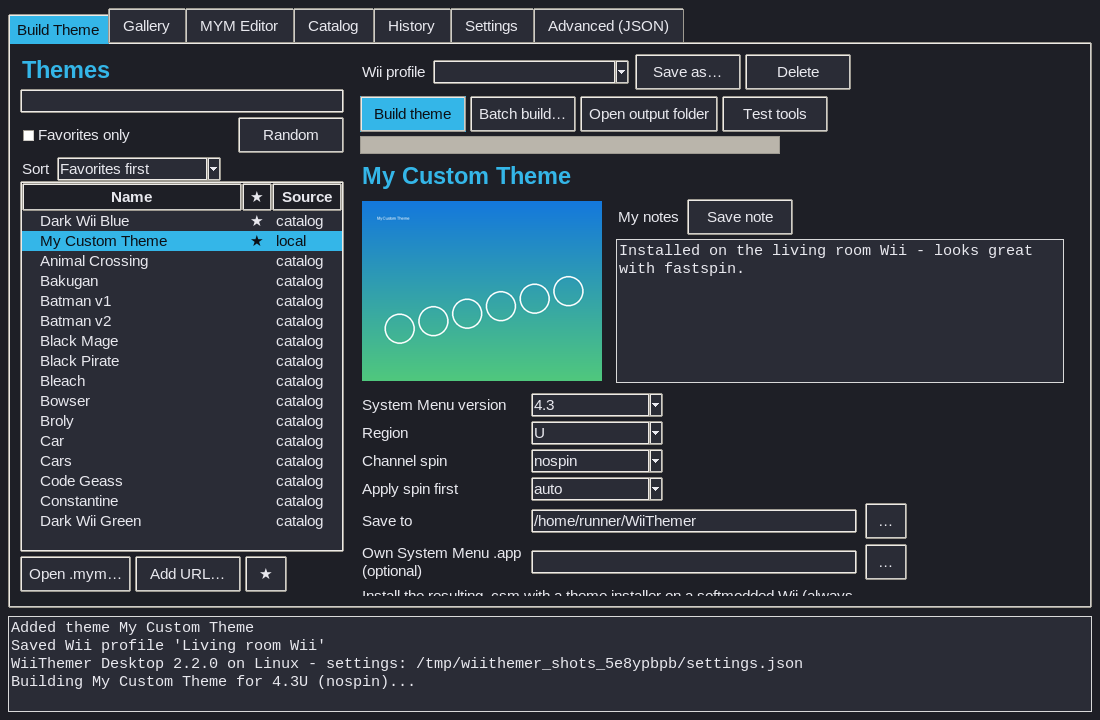Select the Batman v1 theme

(x=182, y=301)
